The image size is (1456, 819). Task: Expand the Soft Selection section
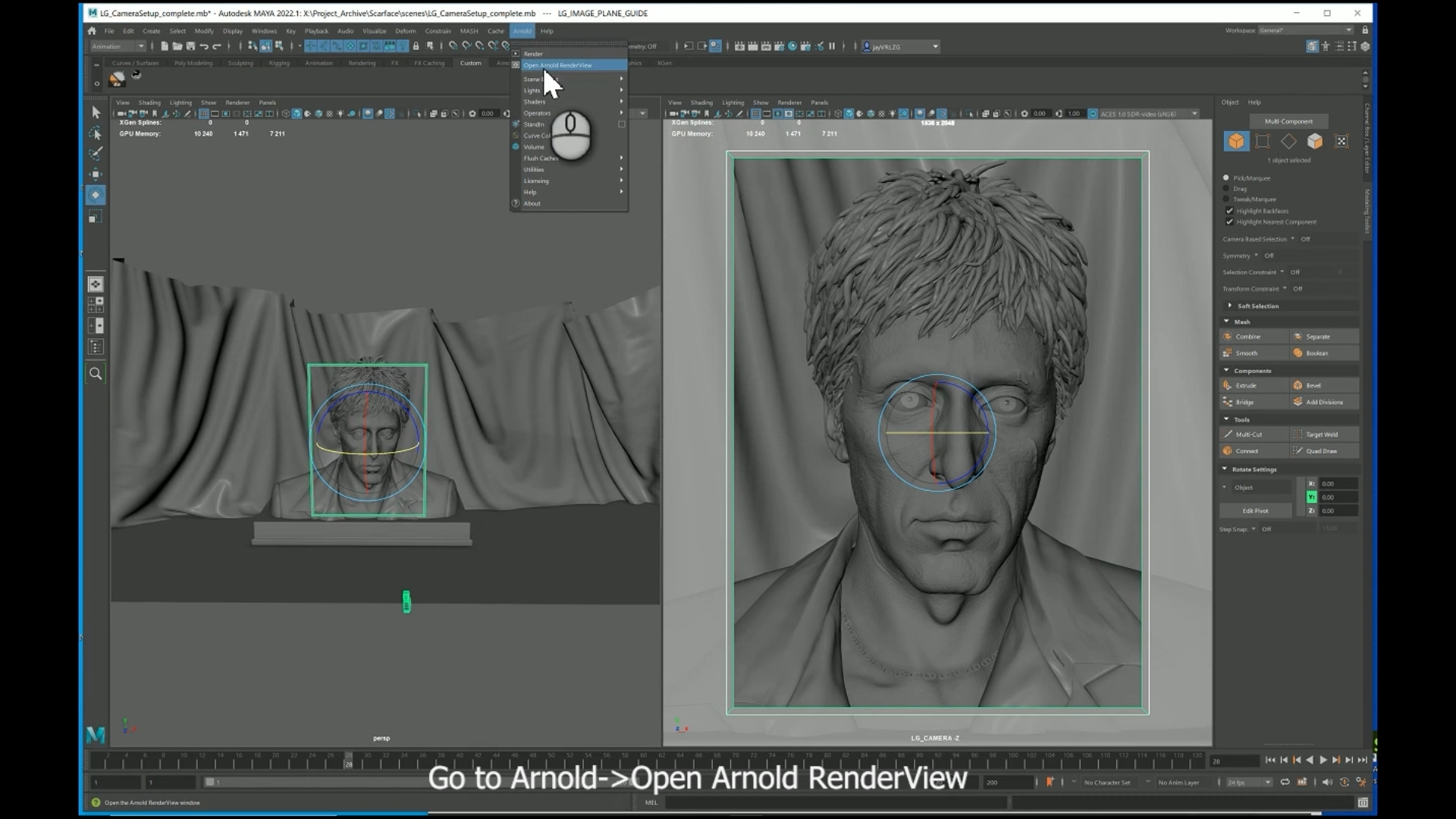[1257, 306]
